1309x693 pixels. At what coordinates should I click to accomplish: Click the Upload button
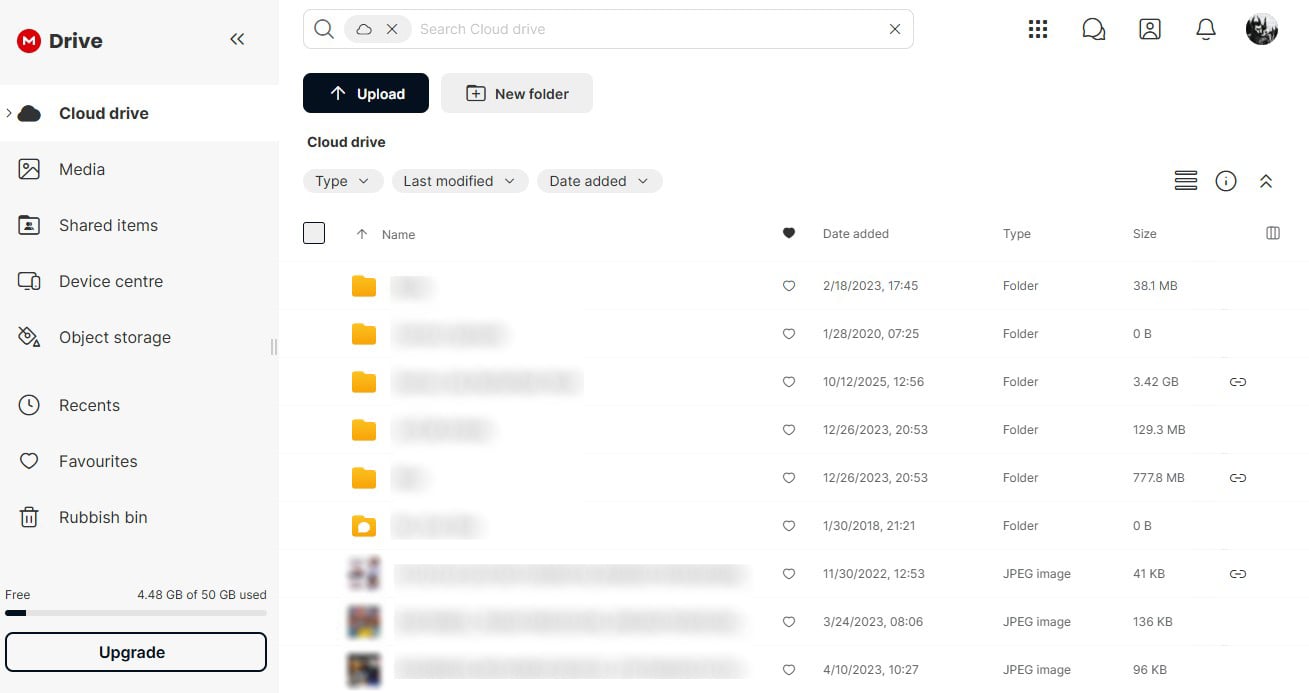click(x=366, y=93)
